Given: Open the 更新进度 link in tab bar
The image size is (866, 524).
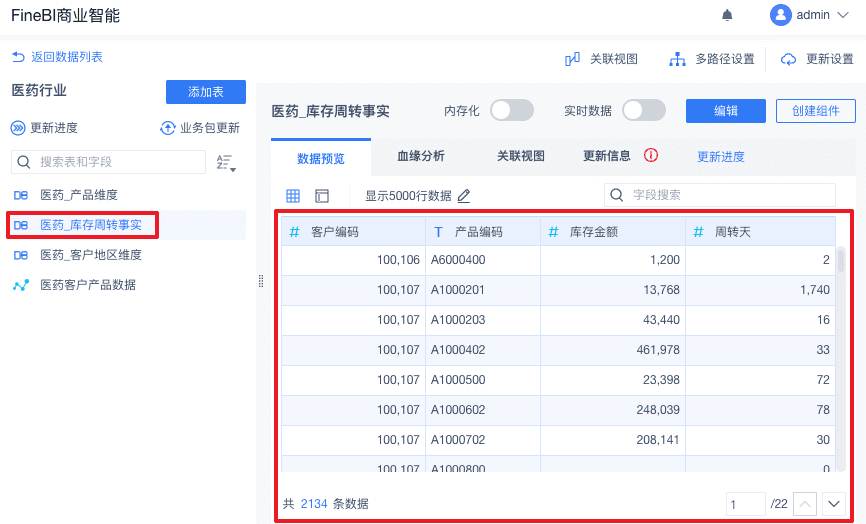Looking at the screenshot, I should click(721, 157).
